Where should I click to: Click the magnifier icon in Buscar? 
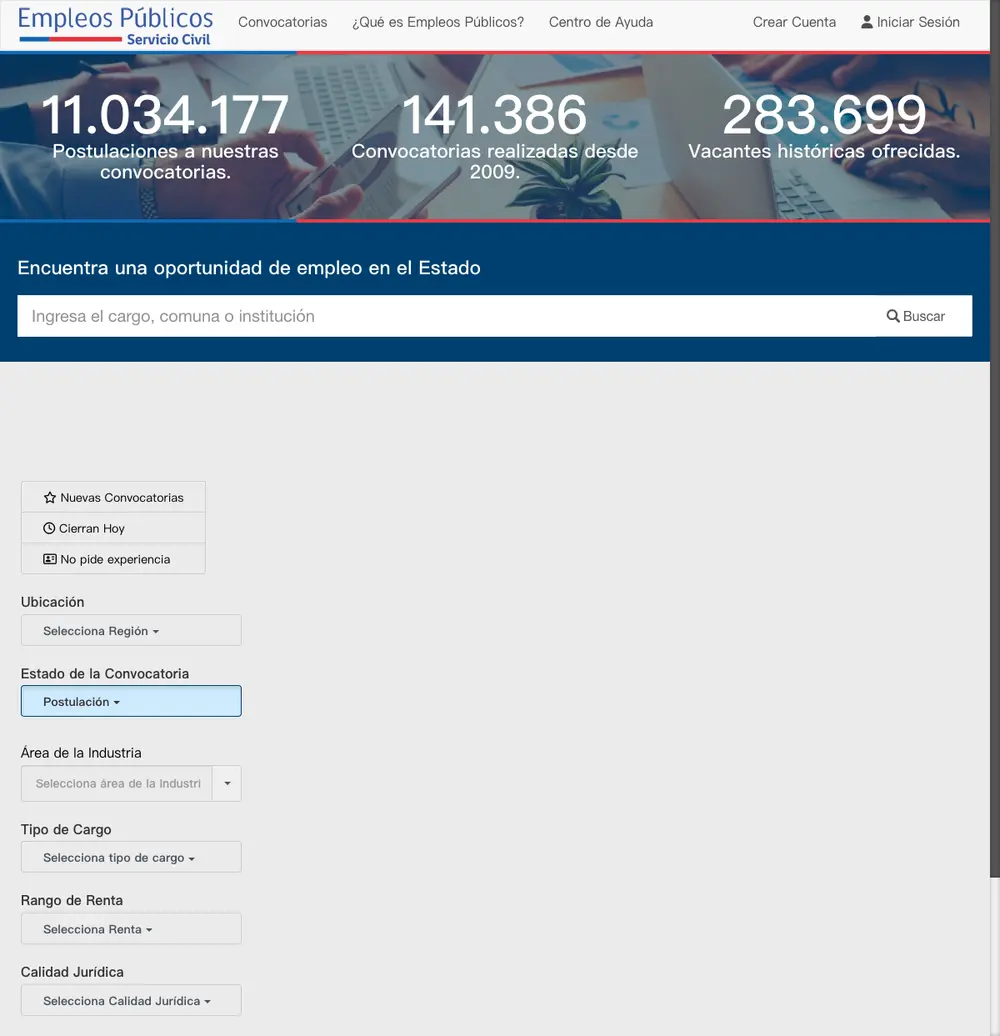click(892, 316)
